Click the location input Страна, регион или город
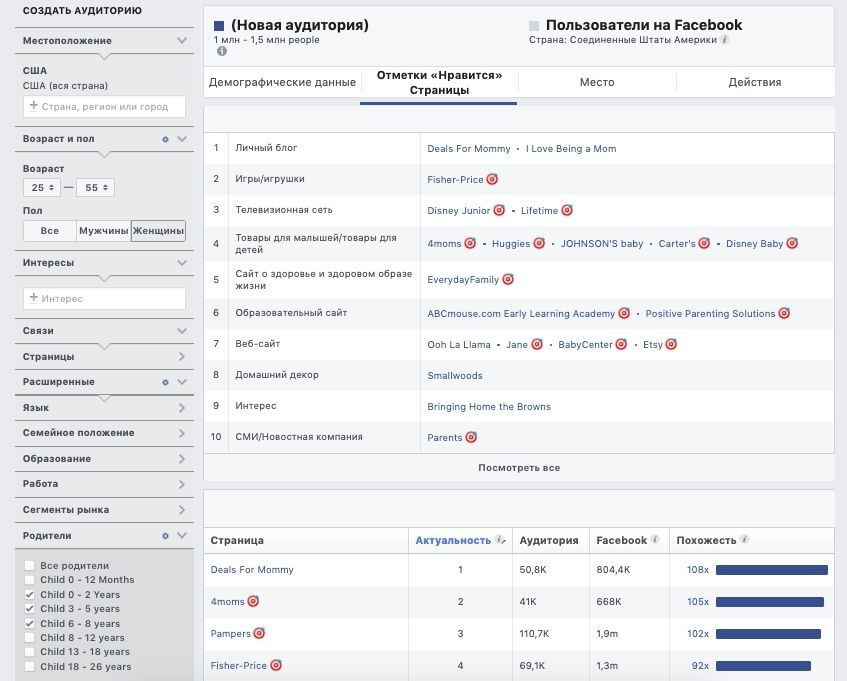 [104, 106]
